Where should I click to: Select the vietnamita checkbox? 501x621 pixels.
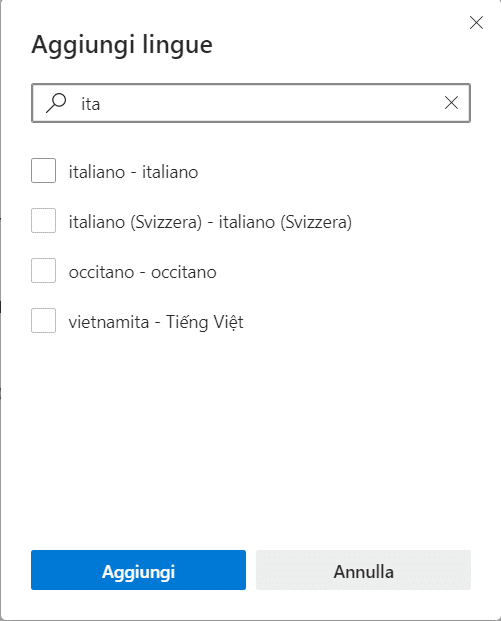point(44,320)
